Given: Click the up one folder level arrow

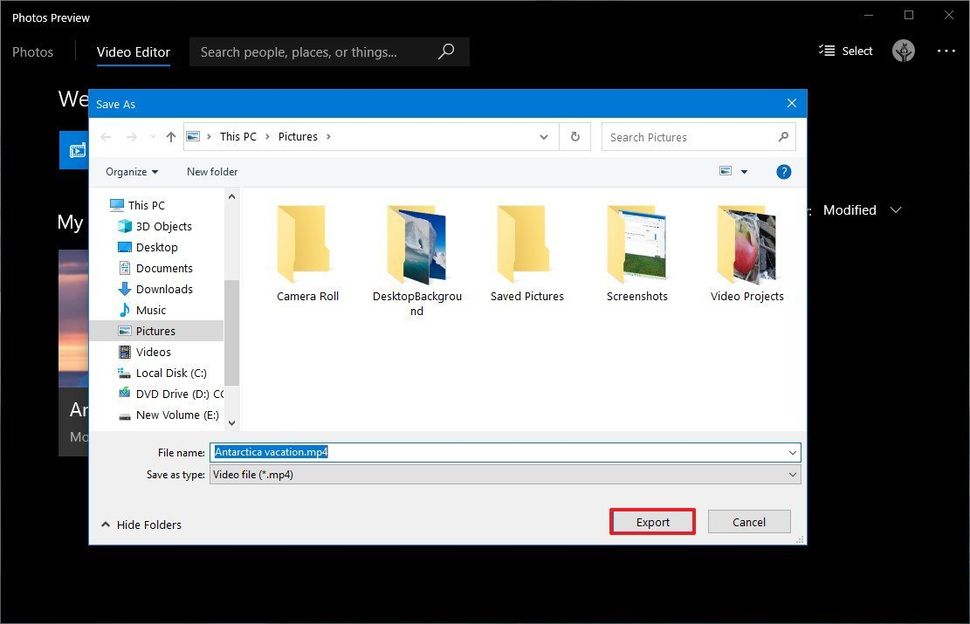Looking at the screenshot, I should coord(171,136).
